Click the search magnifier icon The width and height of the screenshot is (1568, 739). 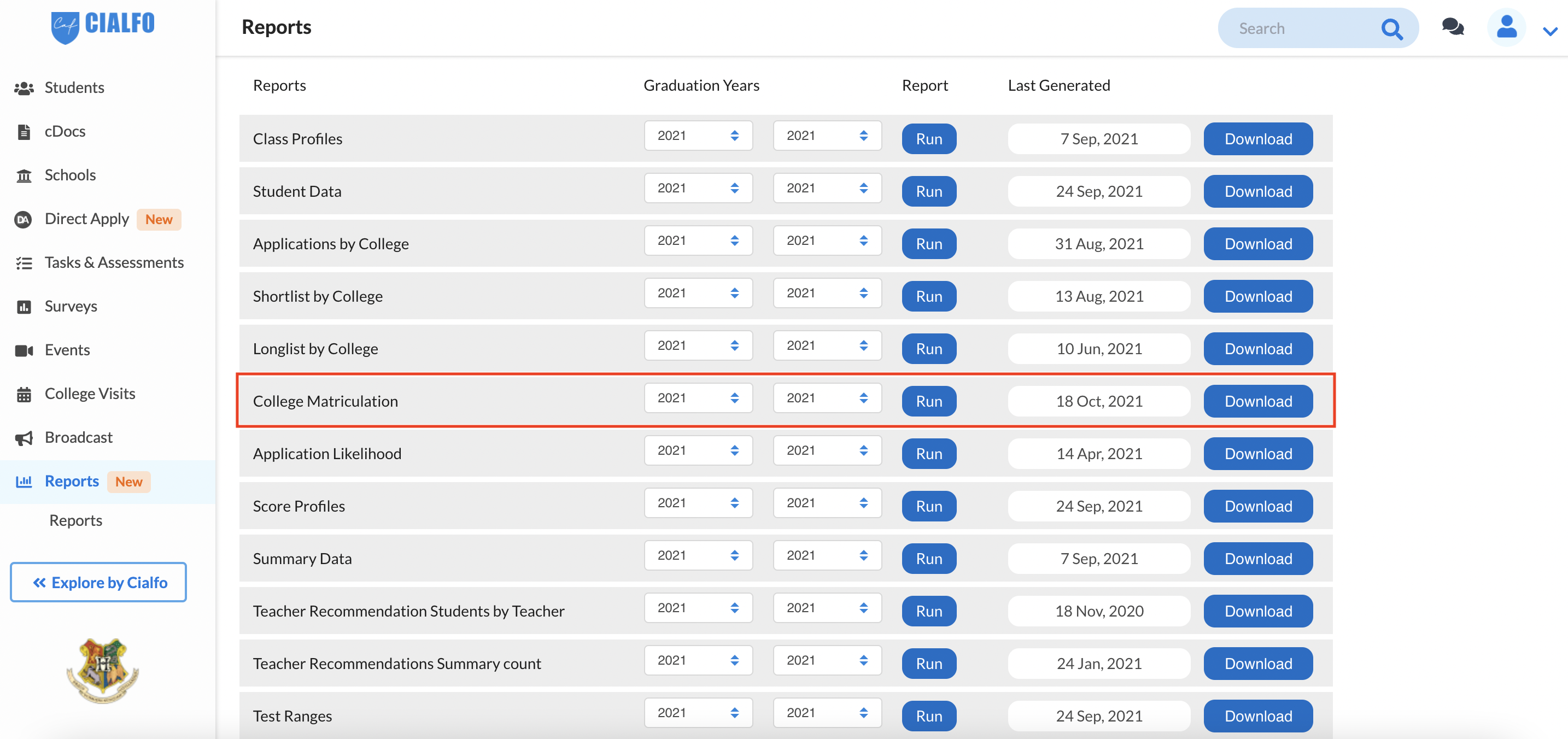coord(1392,27)
